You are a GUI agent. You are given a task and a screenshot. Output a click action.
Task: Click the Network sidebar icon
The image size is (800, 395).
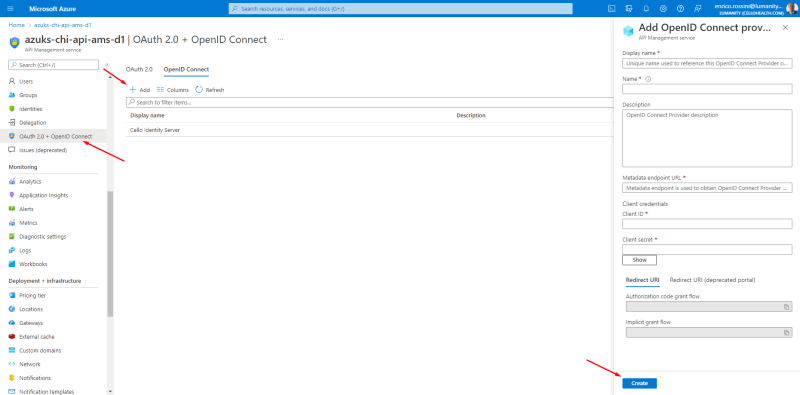click(12, 364)
